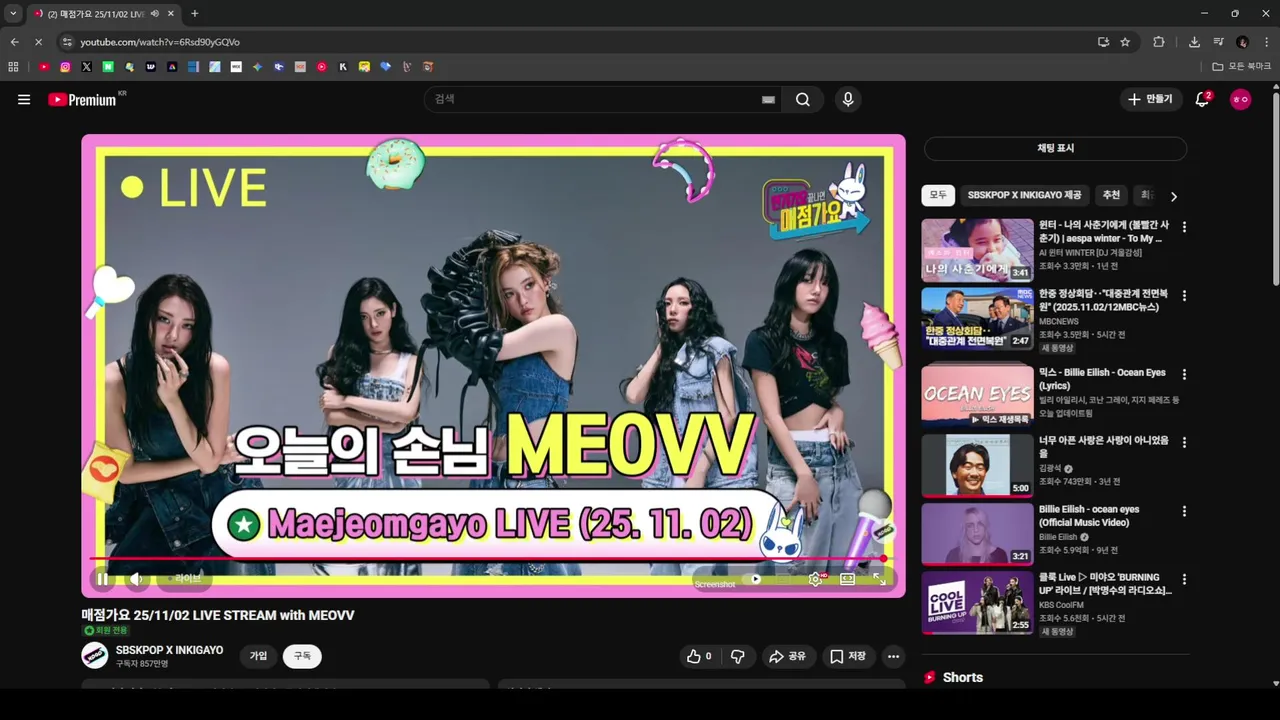
Task: Click the 구독 subscribe button
Action: (x=302, y=656)
